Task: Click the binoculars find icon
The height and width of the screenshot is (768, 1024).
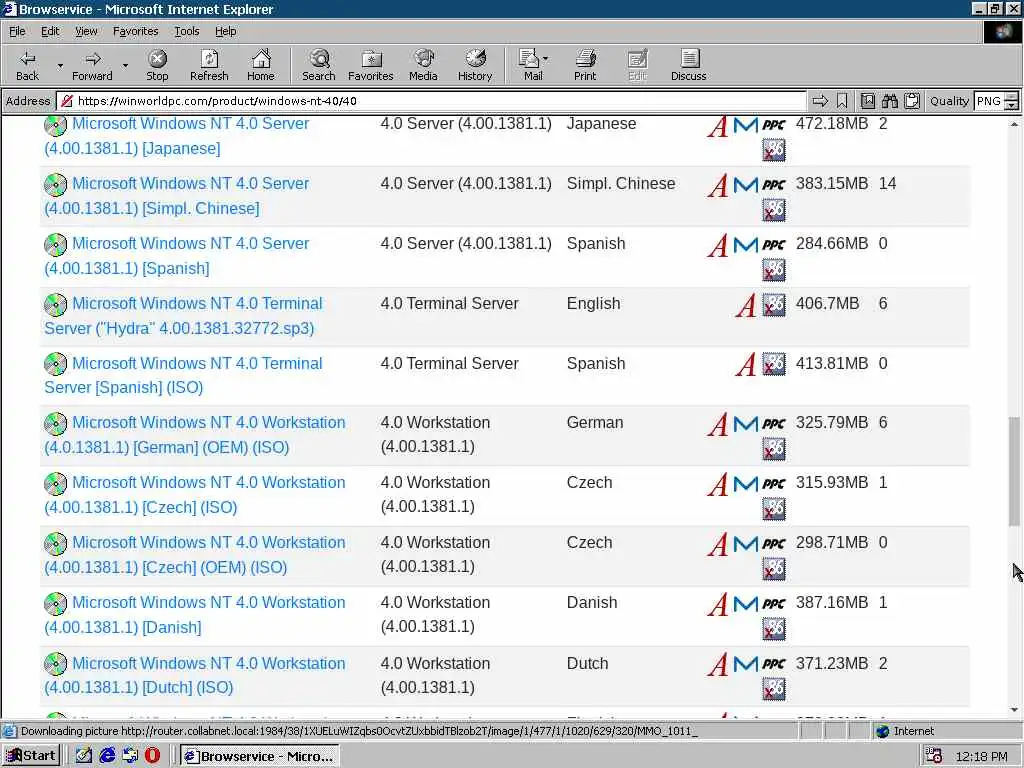Action: (889, 101)
